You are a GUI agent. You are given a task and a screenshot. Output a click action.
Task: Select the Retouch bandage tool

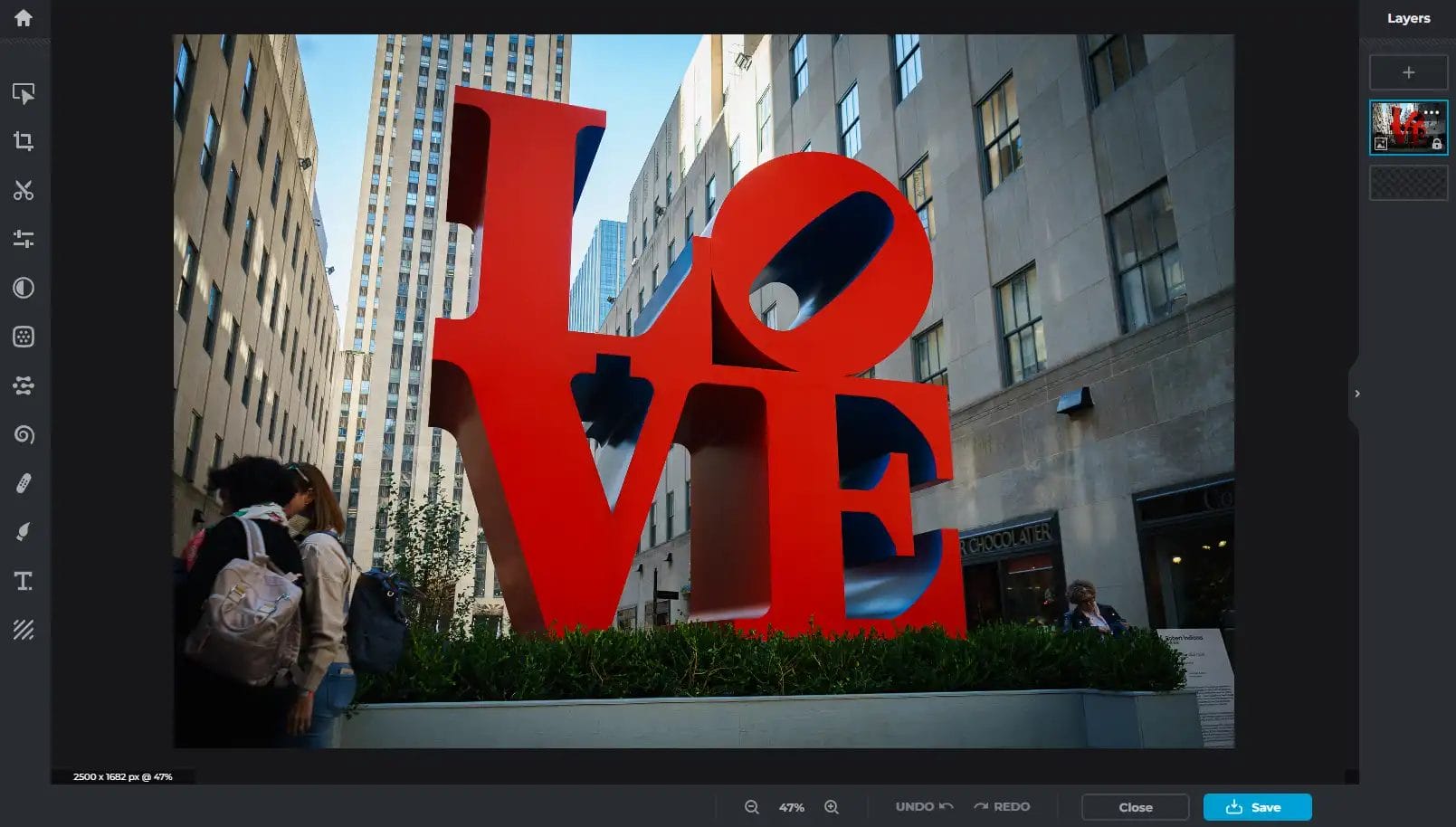[x=24, y=483]
